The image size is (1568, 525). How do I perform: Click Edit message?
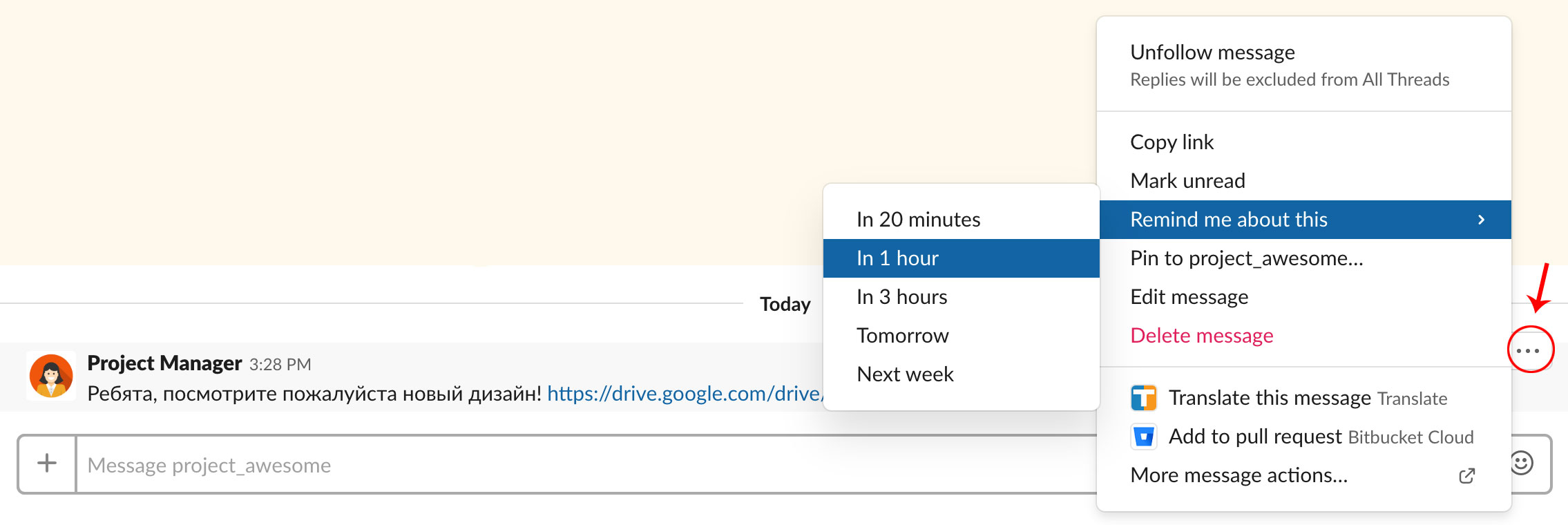(1189, 297)
